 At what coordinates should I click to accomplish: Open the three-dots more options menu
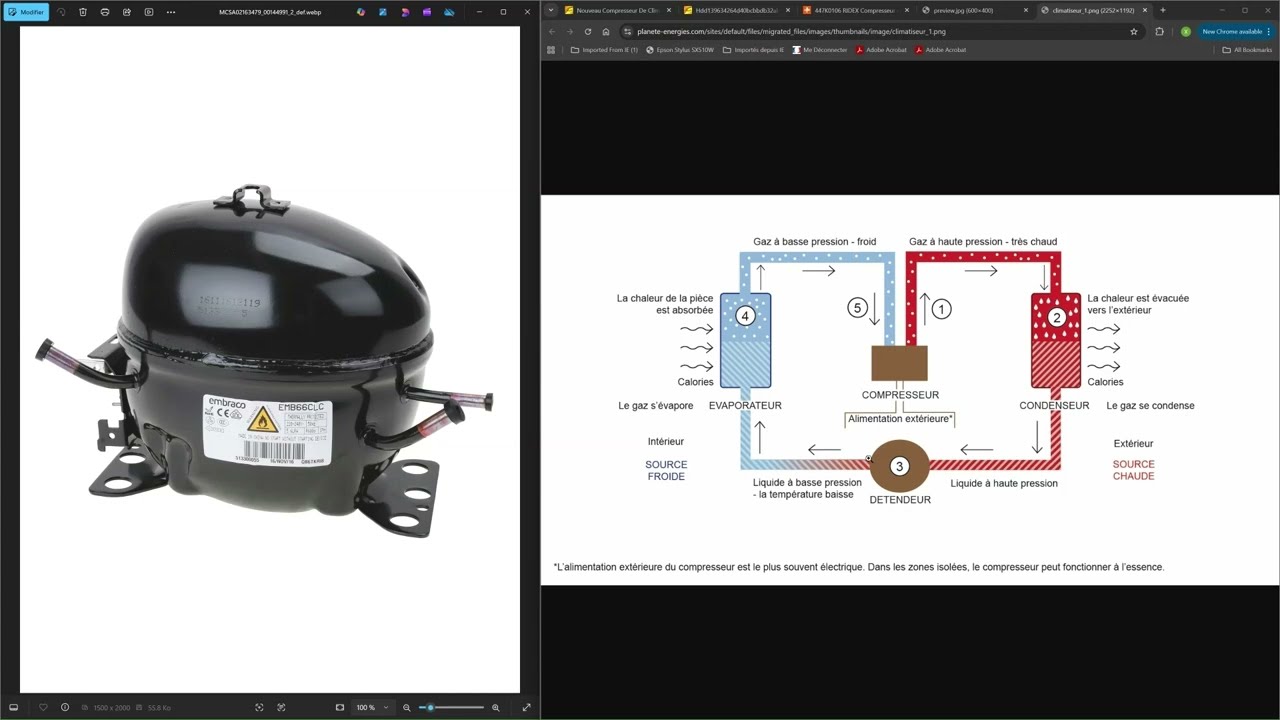[x=171, y=12]
